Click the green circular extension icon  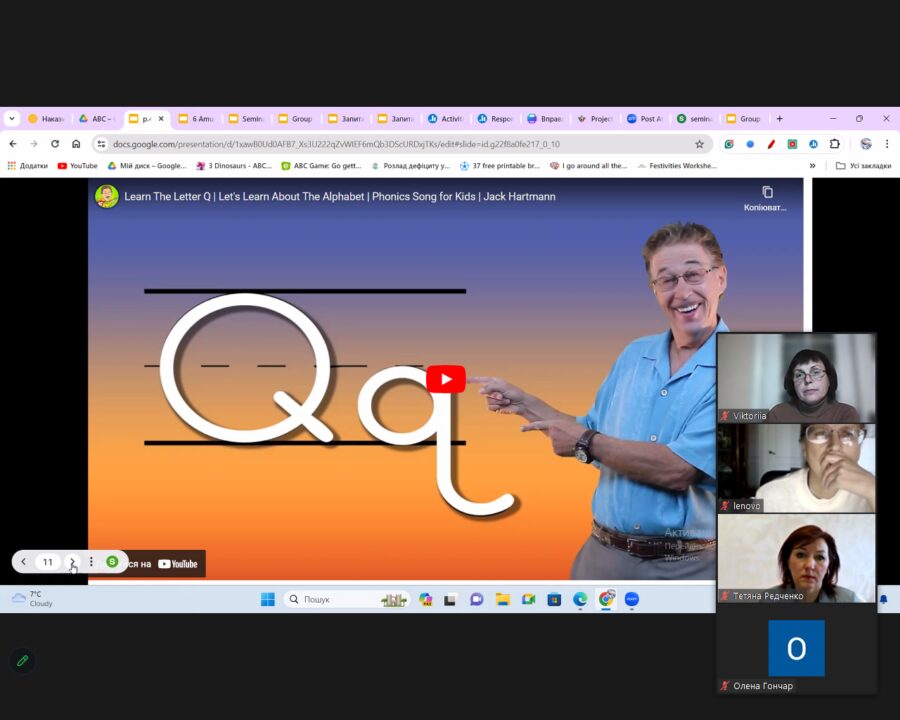point(729,144)
